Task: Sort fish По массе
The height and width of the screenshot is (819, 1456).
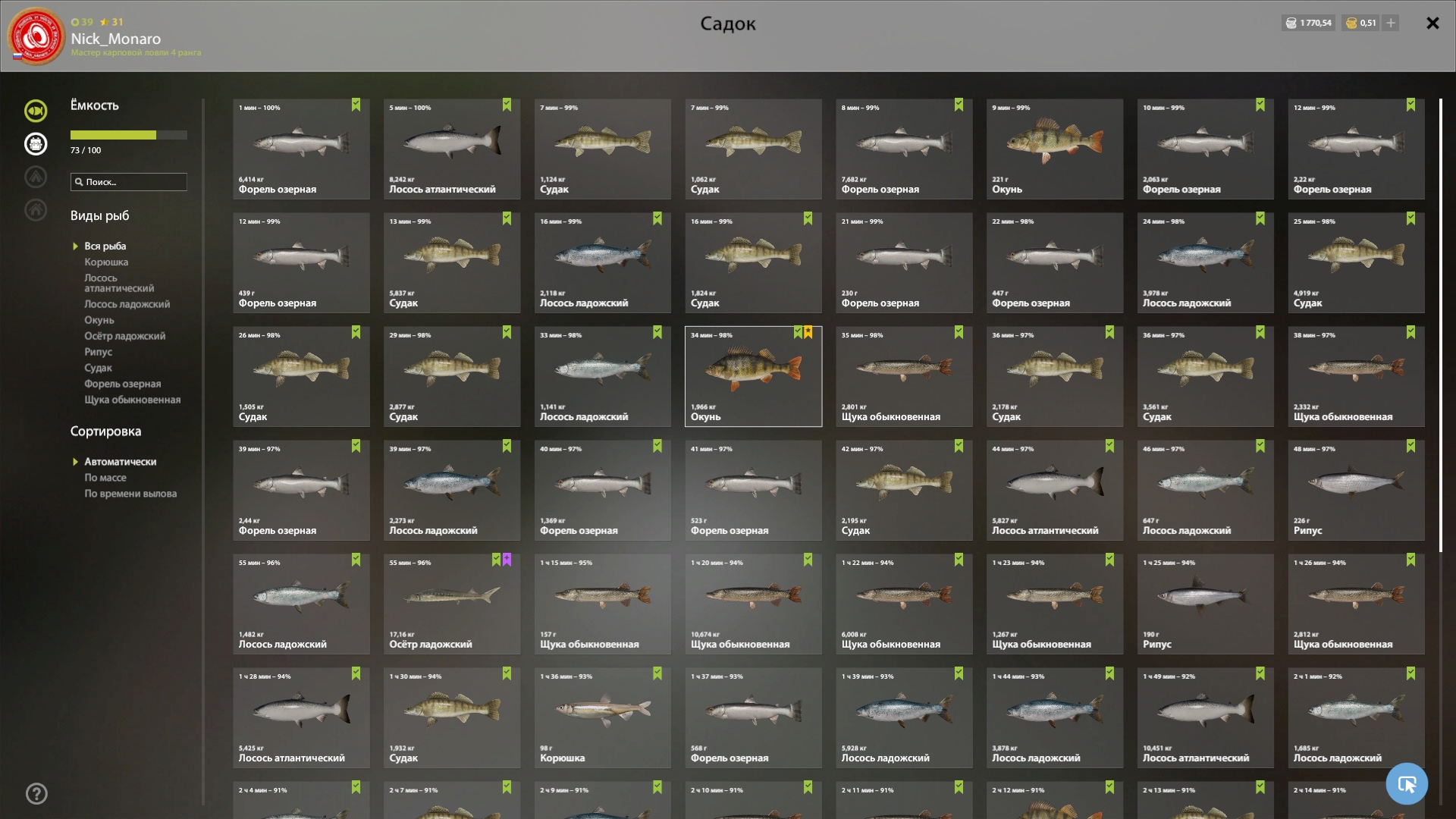Action: point(105,478)
